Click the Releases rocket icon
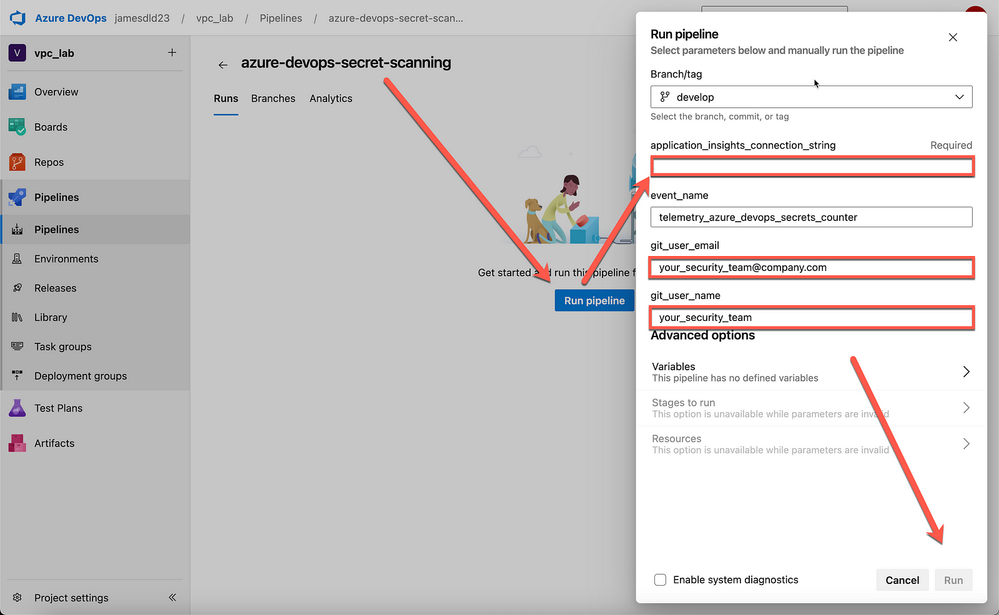The height and width of the screenshot is (615, 999). tap(17, 288)
